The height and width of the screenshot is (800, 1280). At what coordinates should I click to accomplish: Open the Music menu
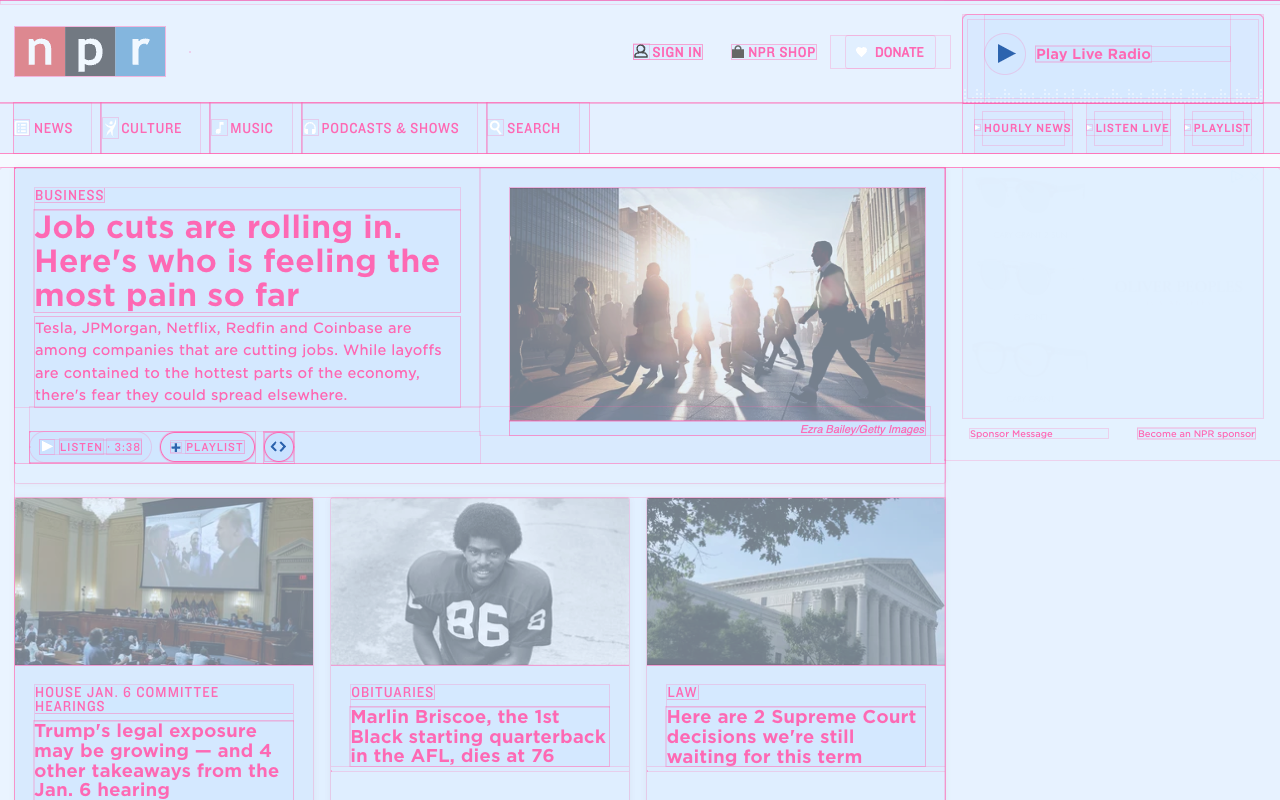[251, 128]
